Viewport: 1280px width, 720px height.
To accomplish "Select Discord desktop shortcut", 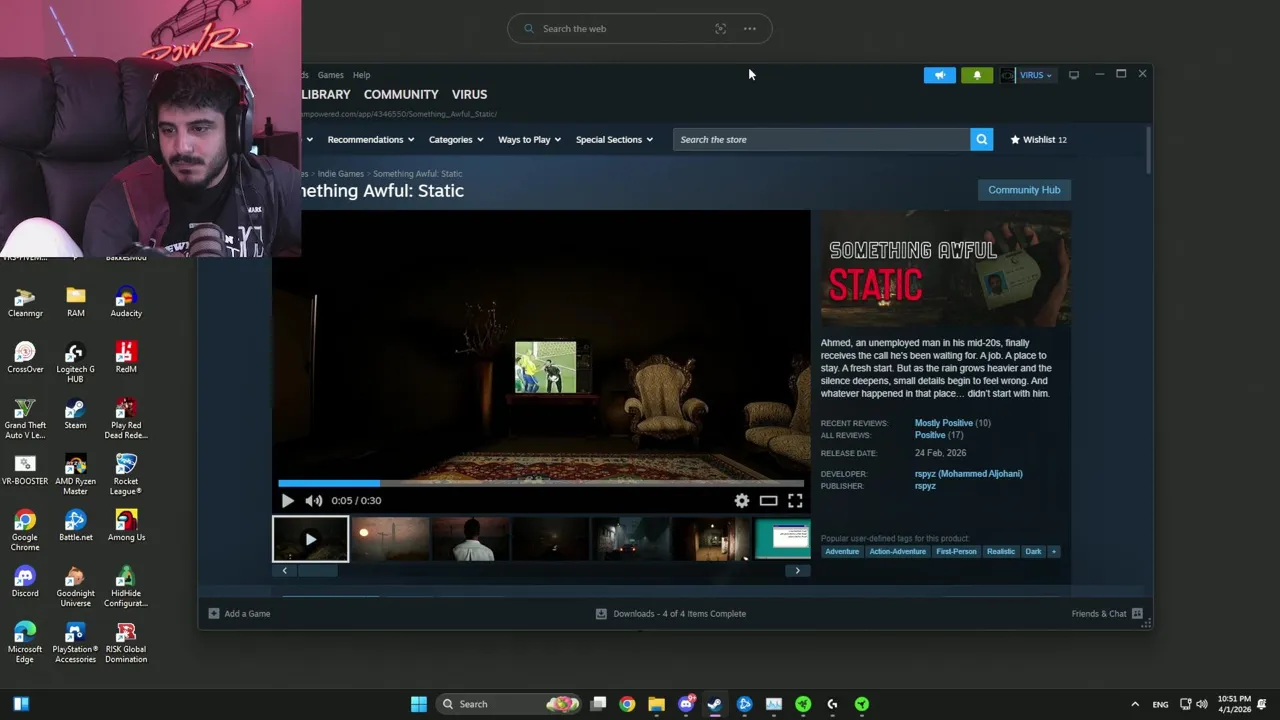I will tap(25, 582).
